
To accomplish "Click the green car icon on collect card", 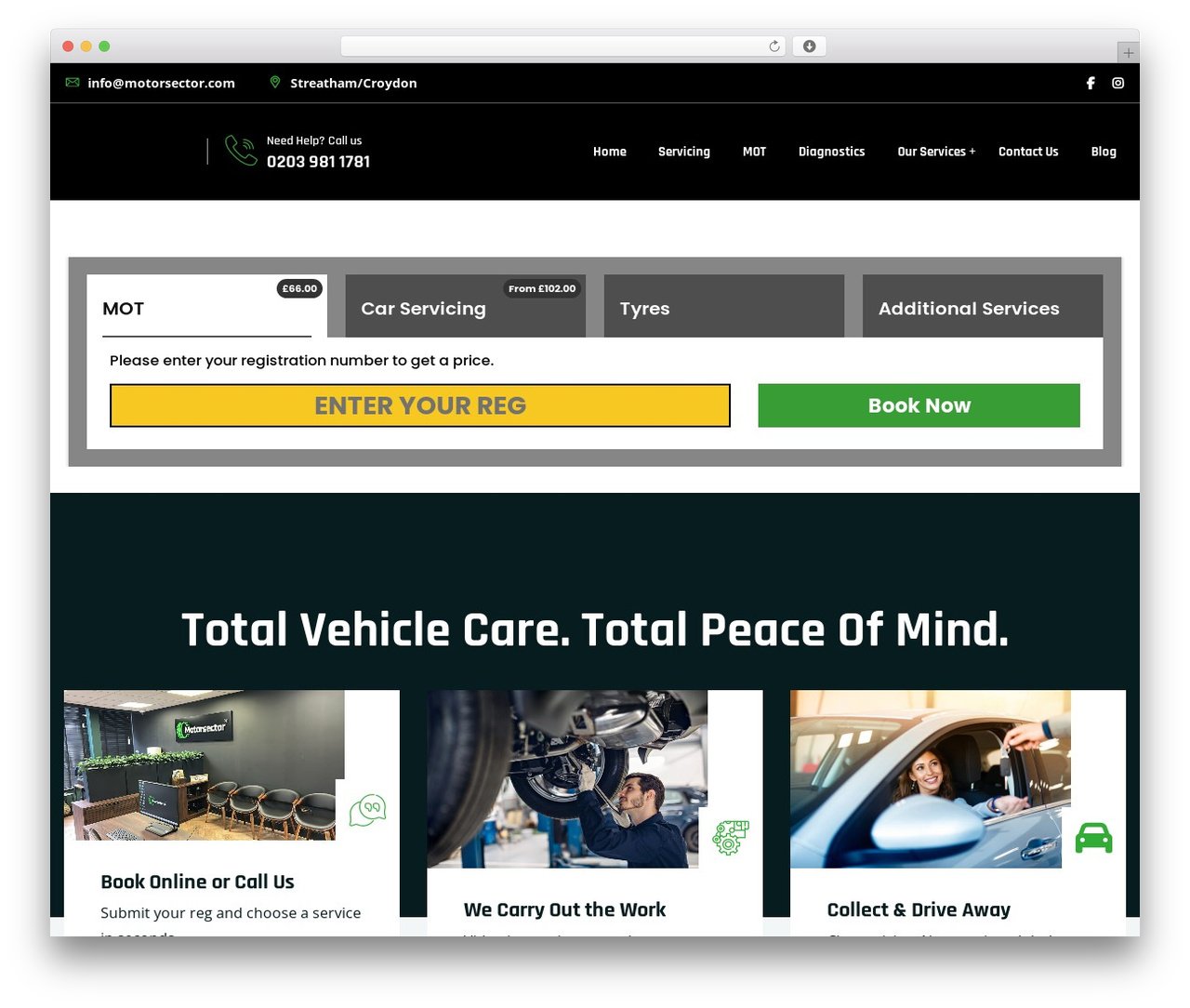I will tap(1093, 838).
